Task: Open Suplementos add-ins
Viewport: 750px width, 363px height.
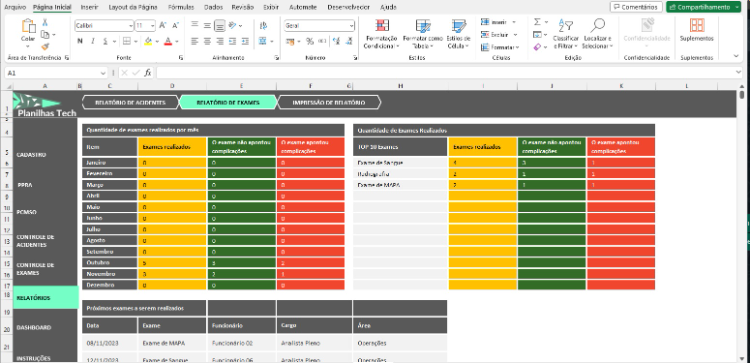Action: coord(696,30)
